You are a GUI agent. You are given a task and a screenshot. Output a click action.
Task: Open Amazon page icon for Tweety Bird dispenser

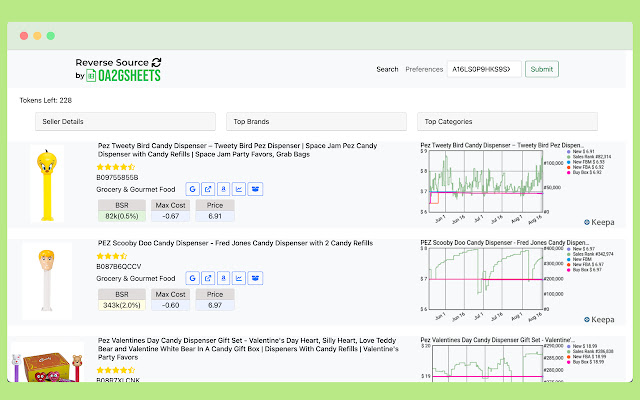pos(224,189)
